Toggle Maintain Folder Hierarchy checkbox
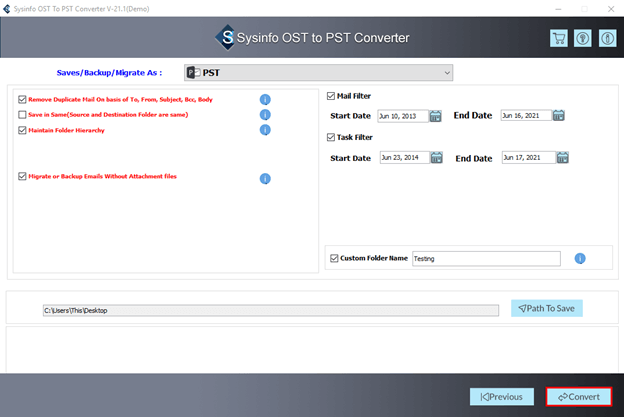The image size is (624, 420). click(22, 130)
